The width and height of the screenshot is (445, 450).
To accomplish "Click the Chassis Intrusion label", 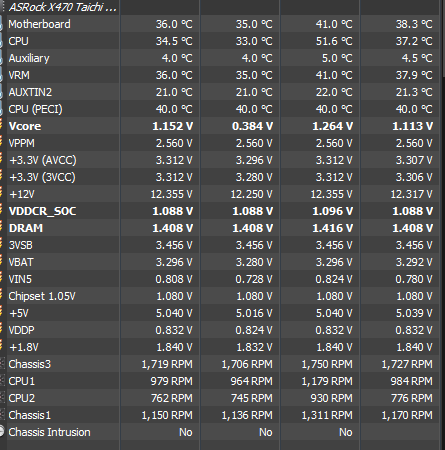I will pos(49,432).
